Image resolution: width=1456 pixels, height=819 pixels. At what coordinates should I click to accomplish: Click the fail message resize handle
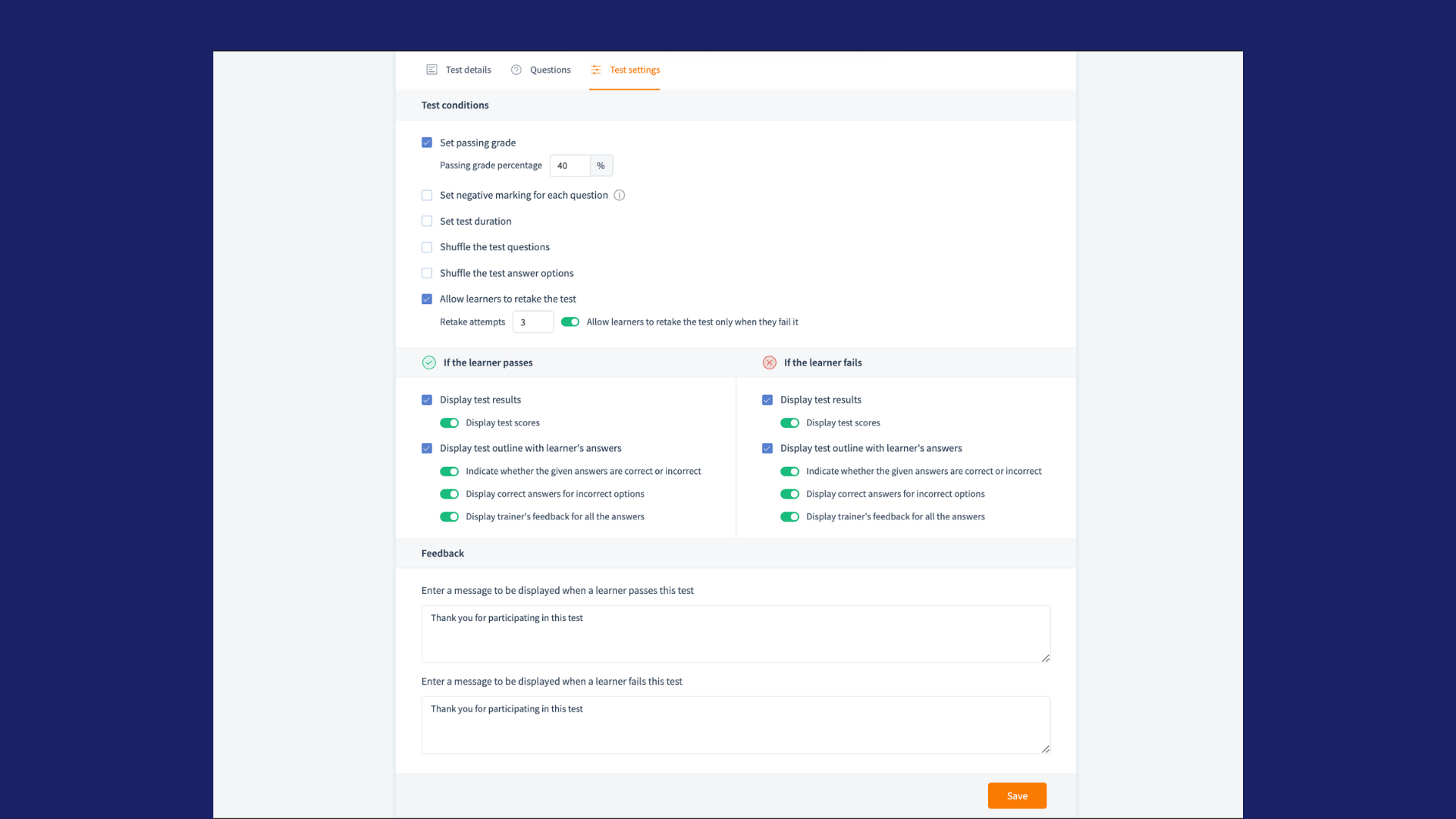pos(1046,749)
